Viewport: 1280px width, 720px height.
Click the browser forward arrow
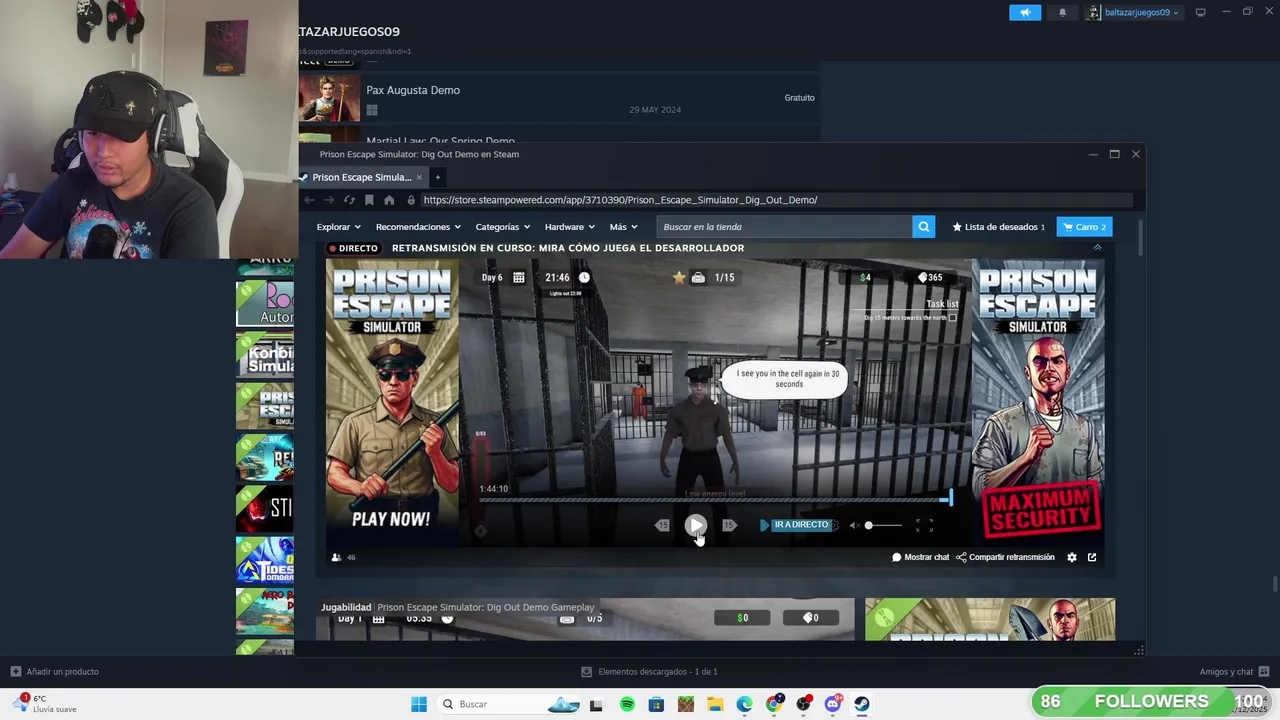tap(329, 200)
